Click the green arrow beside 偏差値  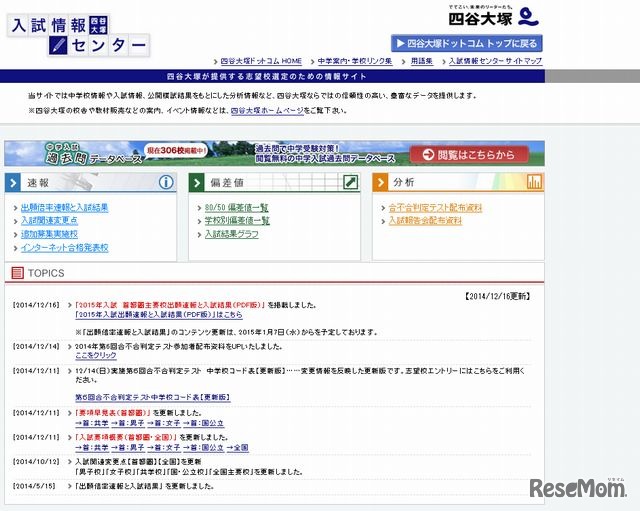pos(196,182)
